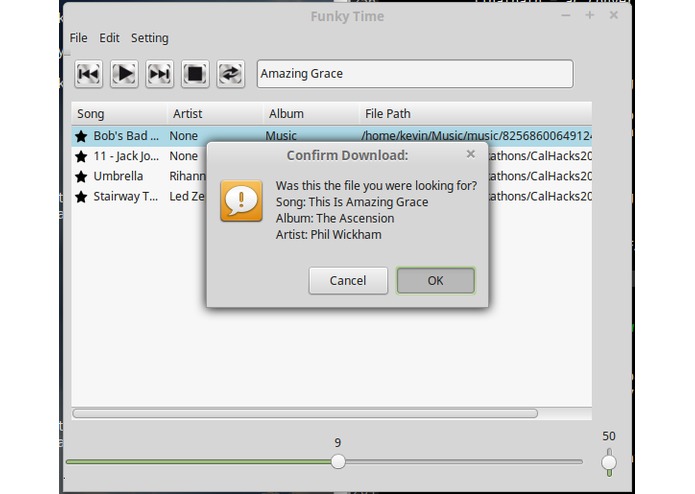This screenshot has width=695, height=494.
Task: Click Cancel in Confirm Download dialog
Action: coord(348,280)
